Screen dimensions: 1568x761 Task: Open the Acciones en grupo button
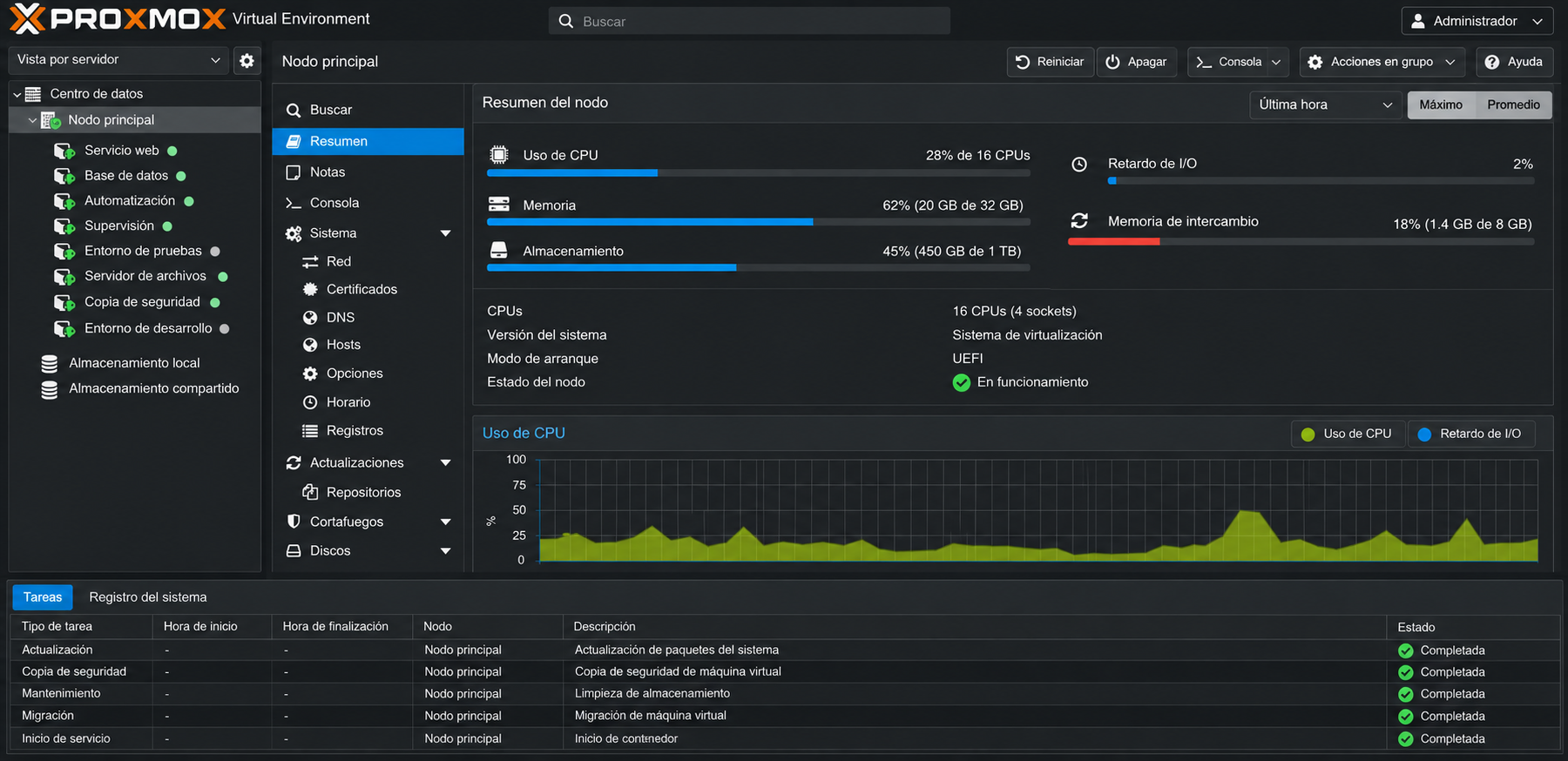coord(1382,62)
